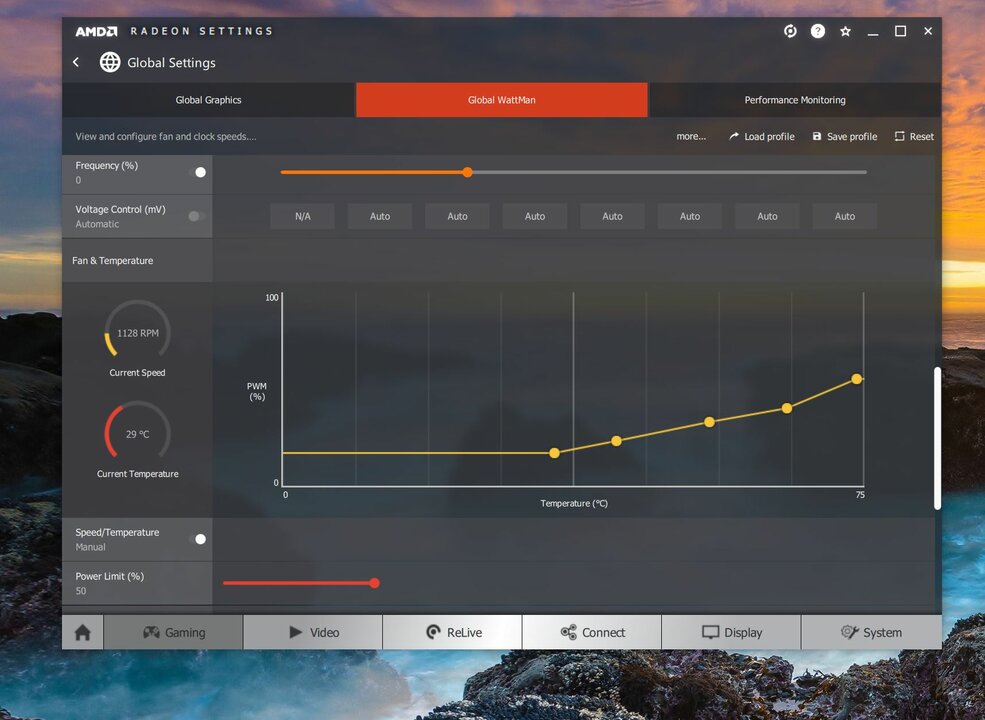Click the Global Settings globe icon
This screenshot has width=985, height=720.
click(110, 62)
